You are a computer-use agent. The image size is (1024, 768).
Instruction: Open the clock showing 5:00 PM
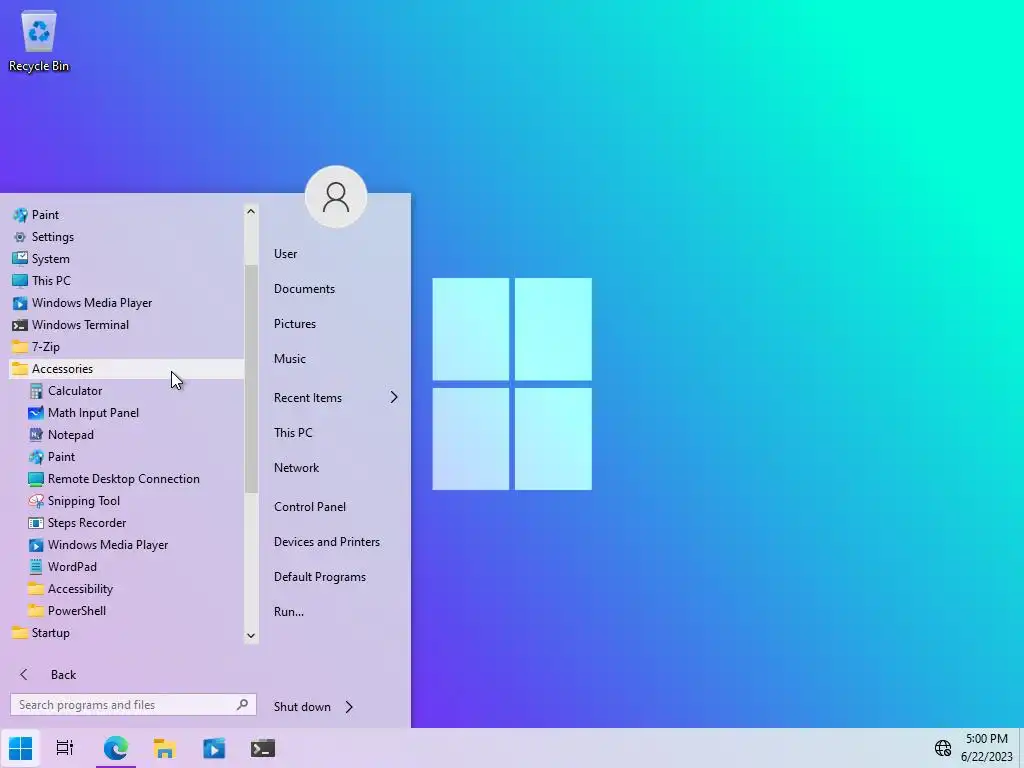coord(986,748)
